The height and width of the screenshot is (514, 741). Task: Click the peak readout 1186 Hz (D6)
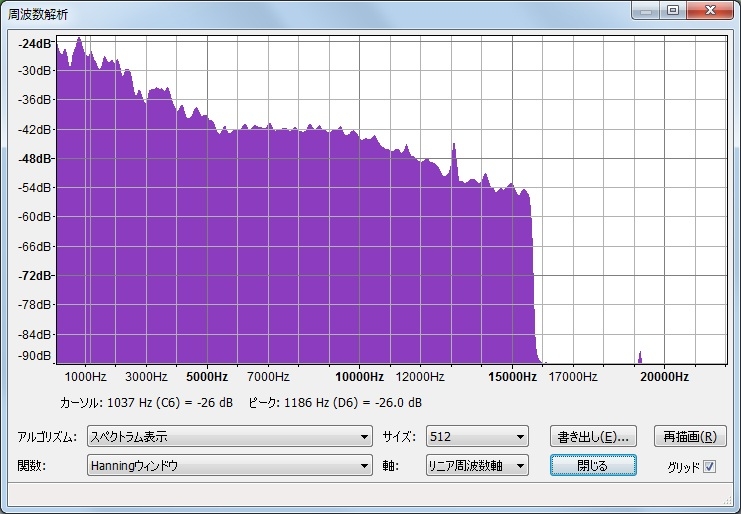pos(335,403)
